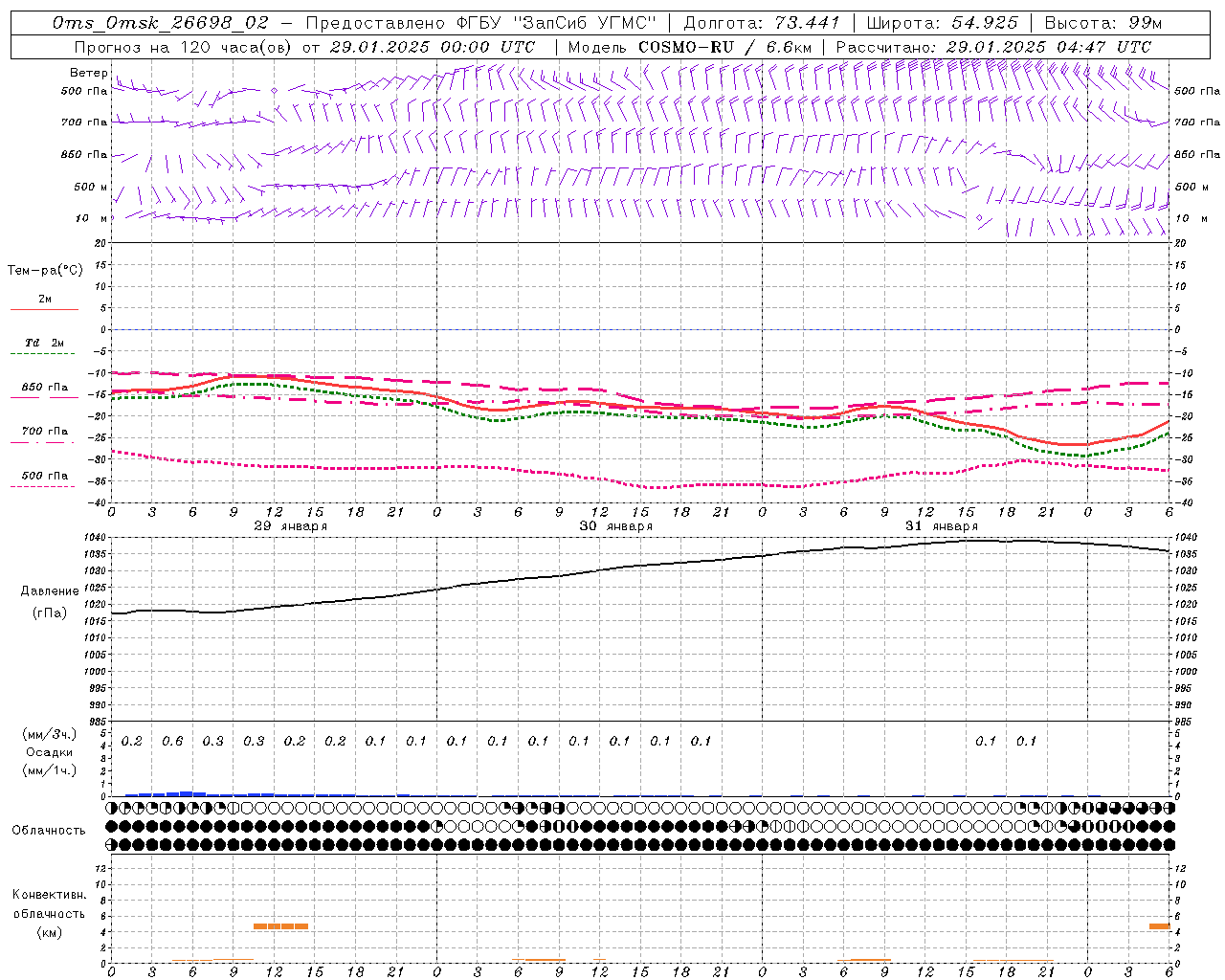1225x980 pixels.
Task: Click the (мм/1ч.) precipitation unit label
Action: [50, 770]
